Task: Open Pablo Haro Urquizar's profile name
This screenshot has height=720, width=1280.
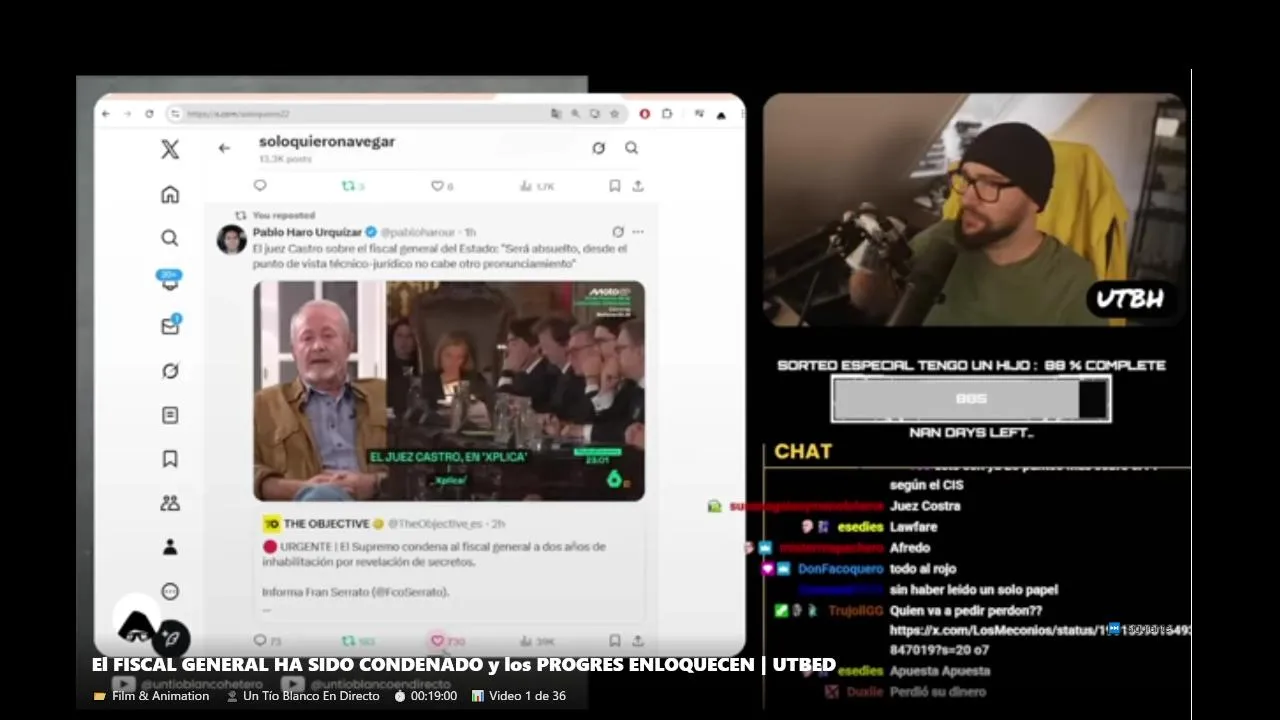Action: tap(307, 232)
